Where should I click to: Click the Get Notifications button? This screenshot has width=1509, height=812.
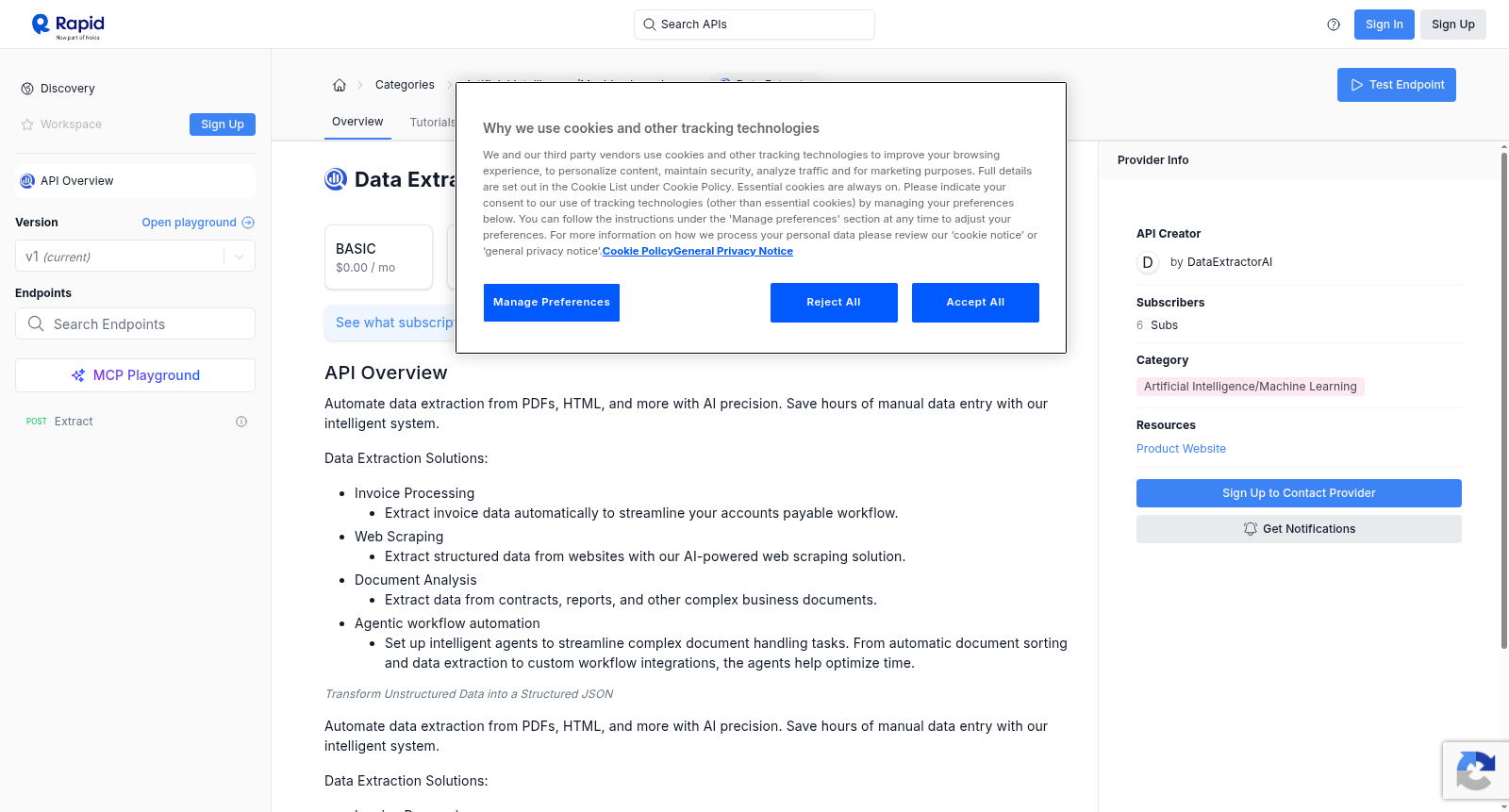(1299, 529)
